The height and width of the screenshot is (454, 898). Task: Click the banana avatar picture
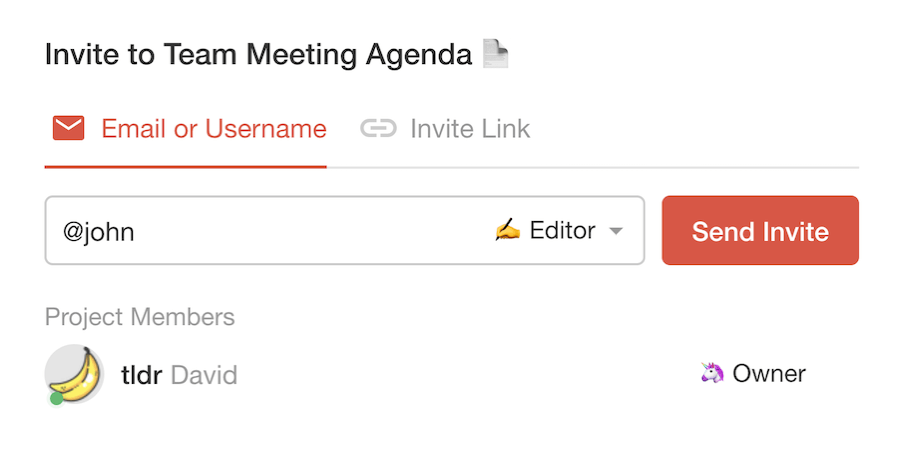(75, 373)
